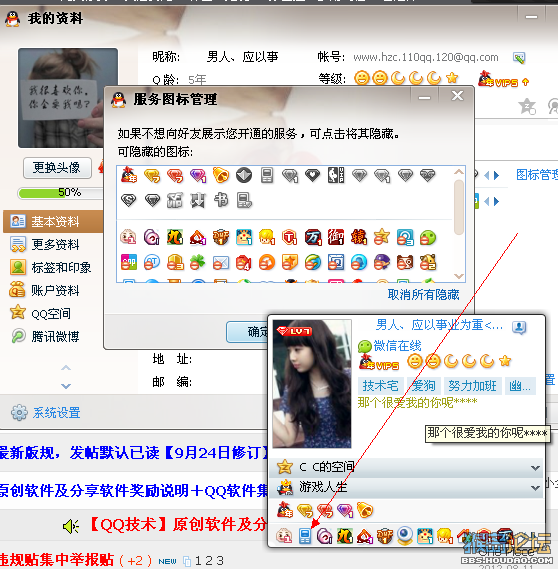
Task: Open the 腾讯微博 sidebar item
Action: (53, 336)
